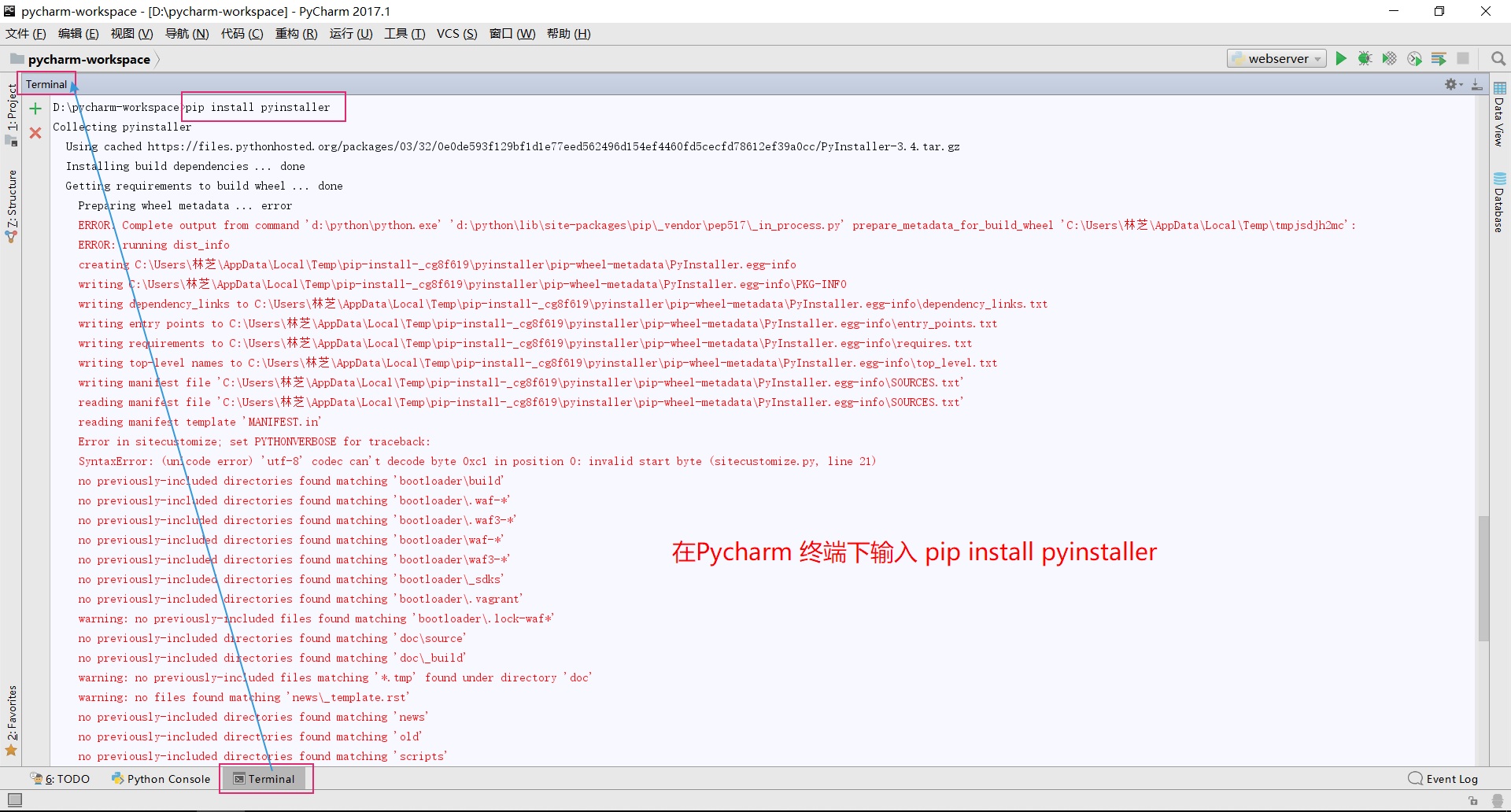Open the Event Log
This screenshot has width=1511, height=812.
click(x=1443, y=779)
